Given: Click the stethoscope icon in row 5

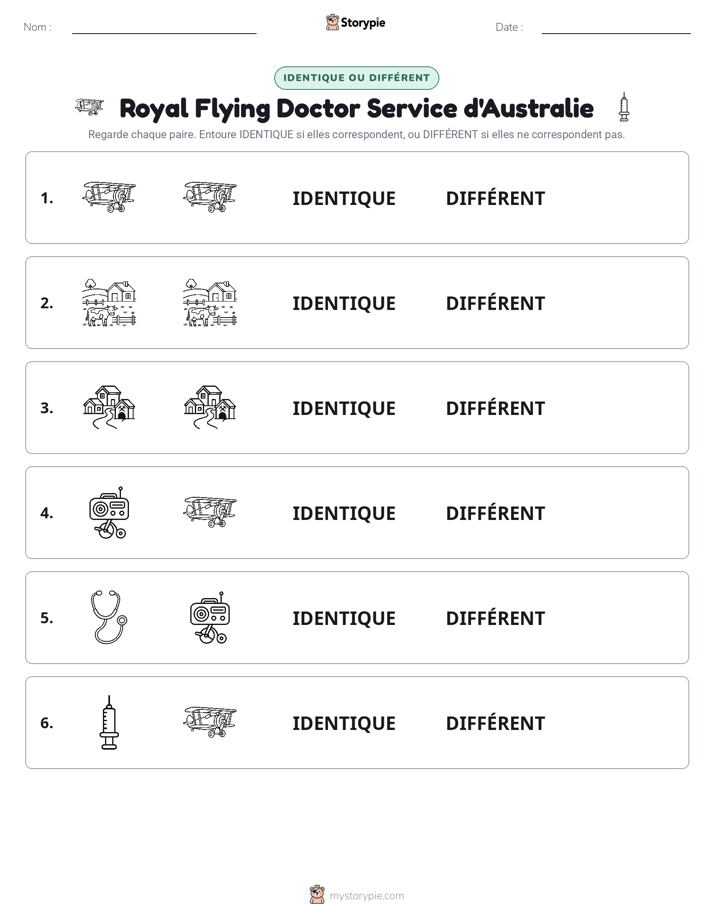Looking at the screenshot, I should click(x=109, y=617).
